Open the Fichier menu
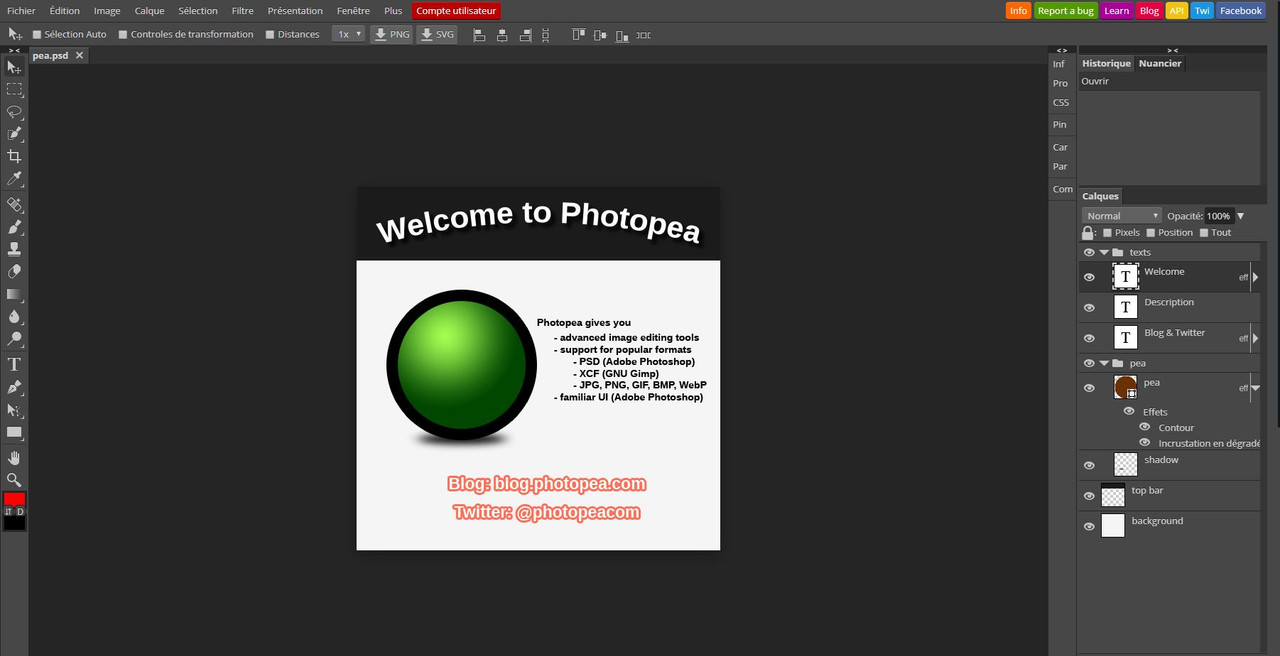The image size is (1280, 656). pos(21,11)
